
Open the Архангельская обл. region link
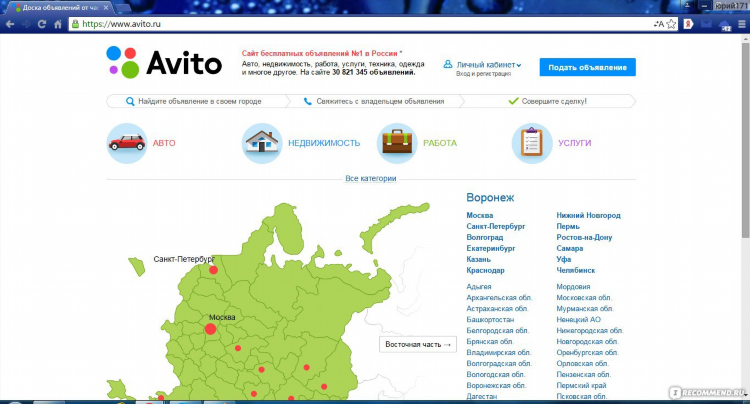(499, 297)
